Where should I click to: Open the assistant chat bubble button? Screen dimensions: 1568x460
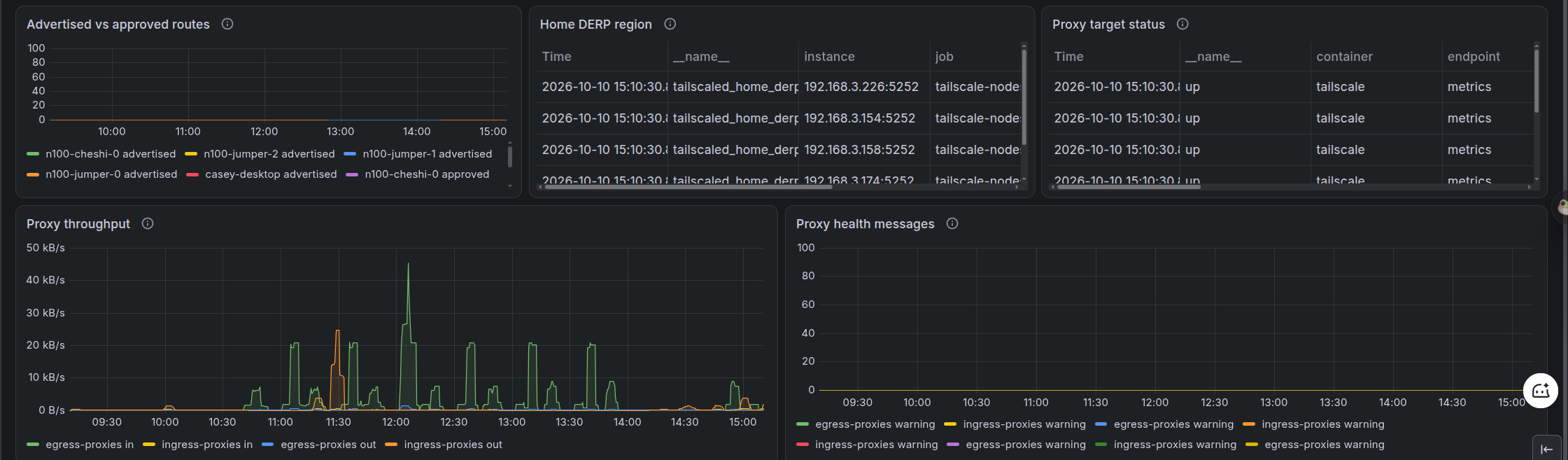(1541, 390)
